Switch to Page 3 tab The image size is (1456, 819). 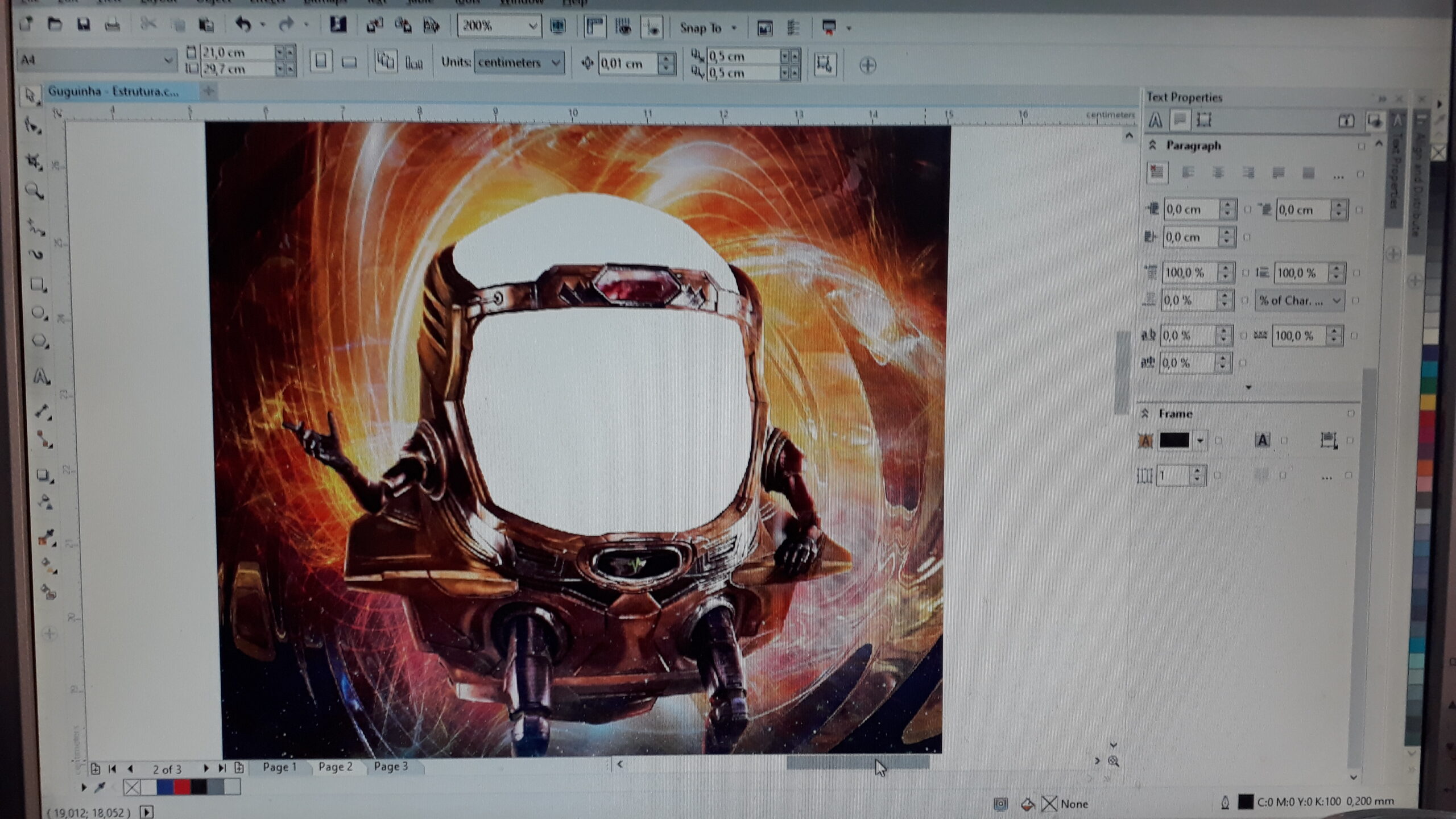click(391, 766)
